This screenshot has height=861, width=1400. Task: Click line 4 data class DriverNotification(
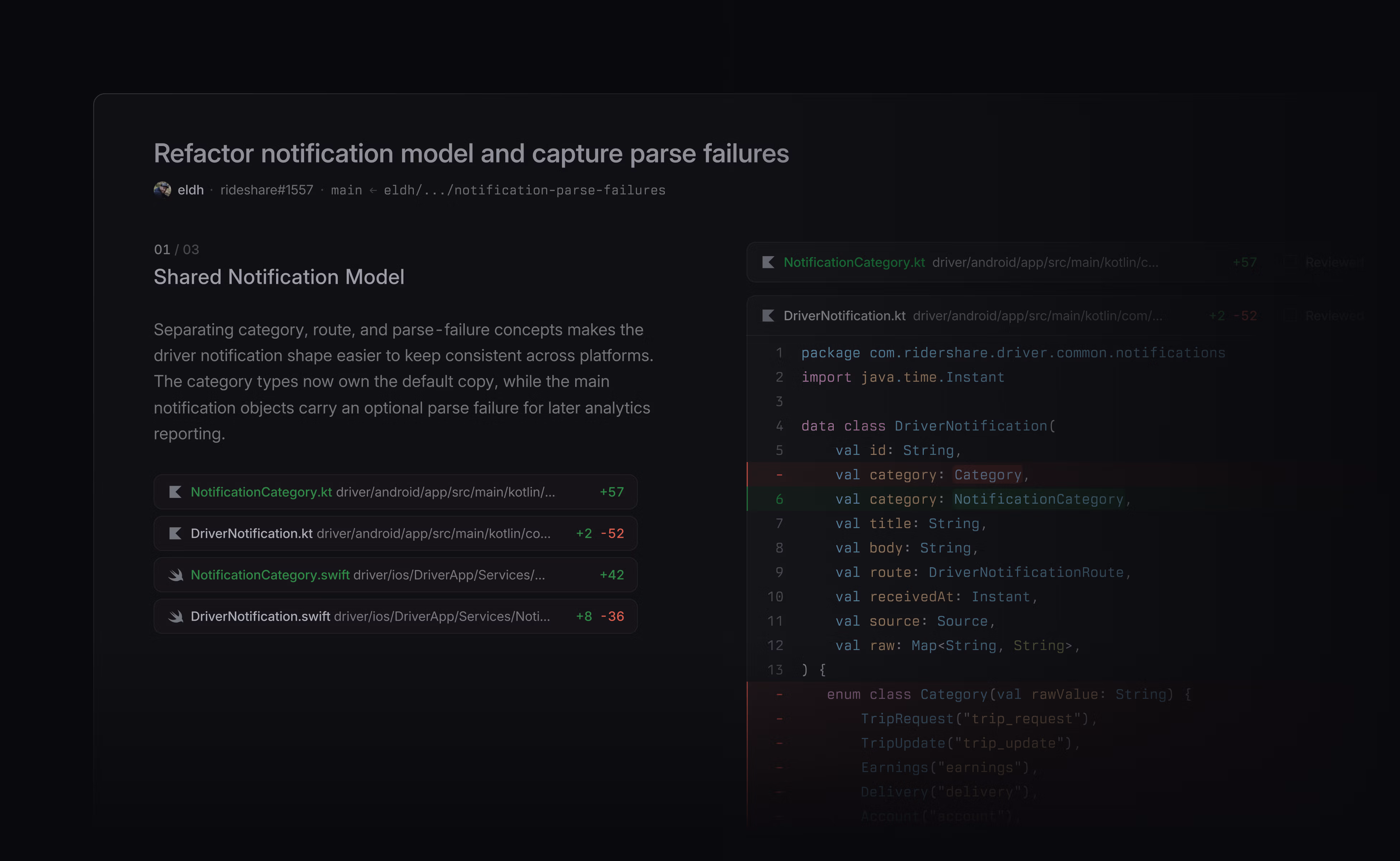point(929,426)
